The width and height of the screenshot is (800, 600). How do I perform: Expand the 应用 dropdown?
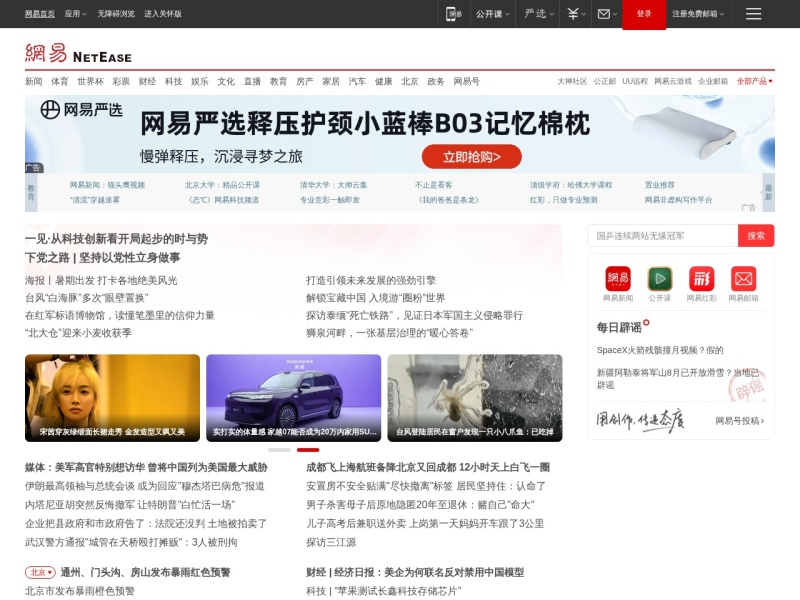pyautogui.click(x=76, y=14)
